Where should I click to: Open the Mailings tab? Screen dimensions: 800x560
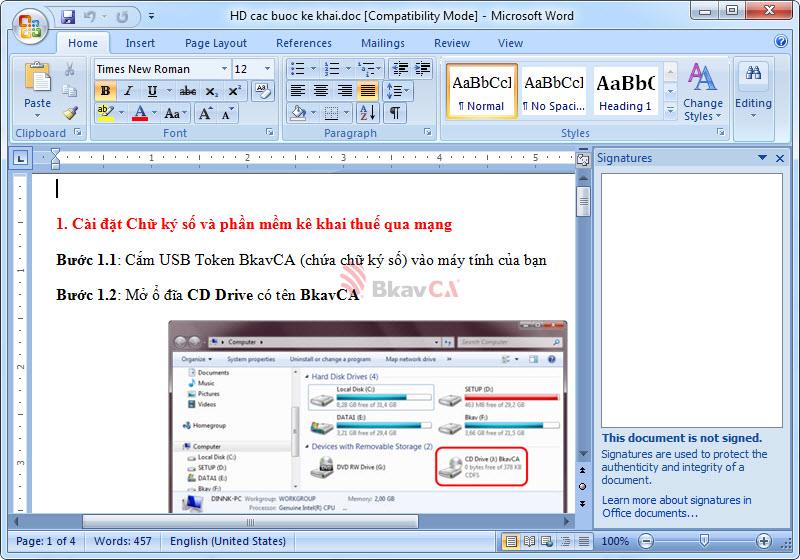[382, 43]
